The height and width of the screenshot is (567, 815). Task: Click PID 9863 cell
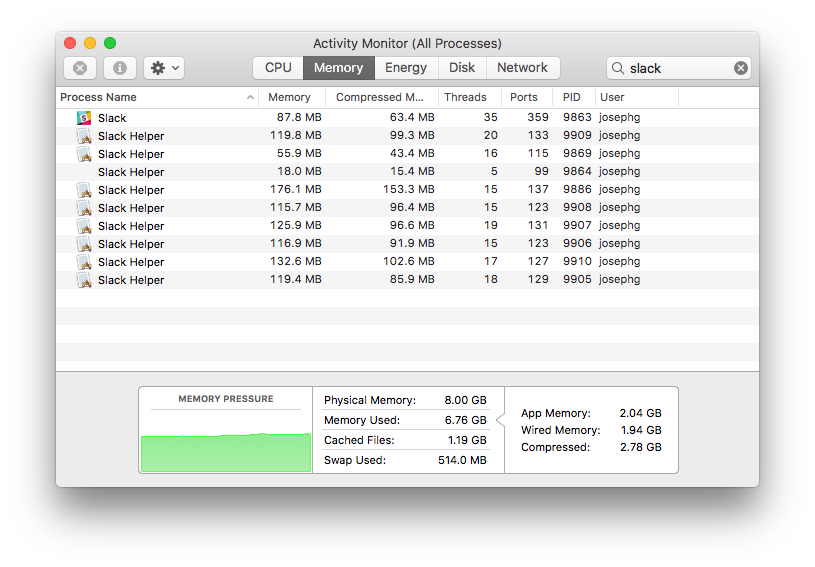(577, 117)
